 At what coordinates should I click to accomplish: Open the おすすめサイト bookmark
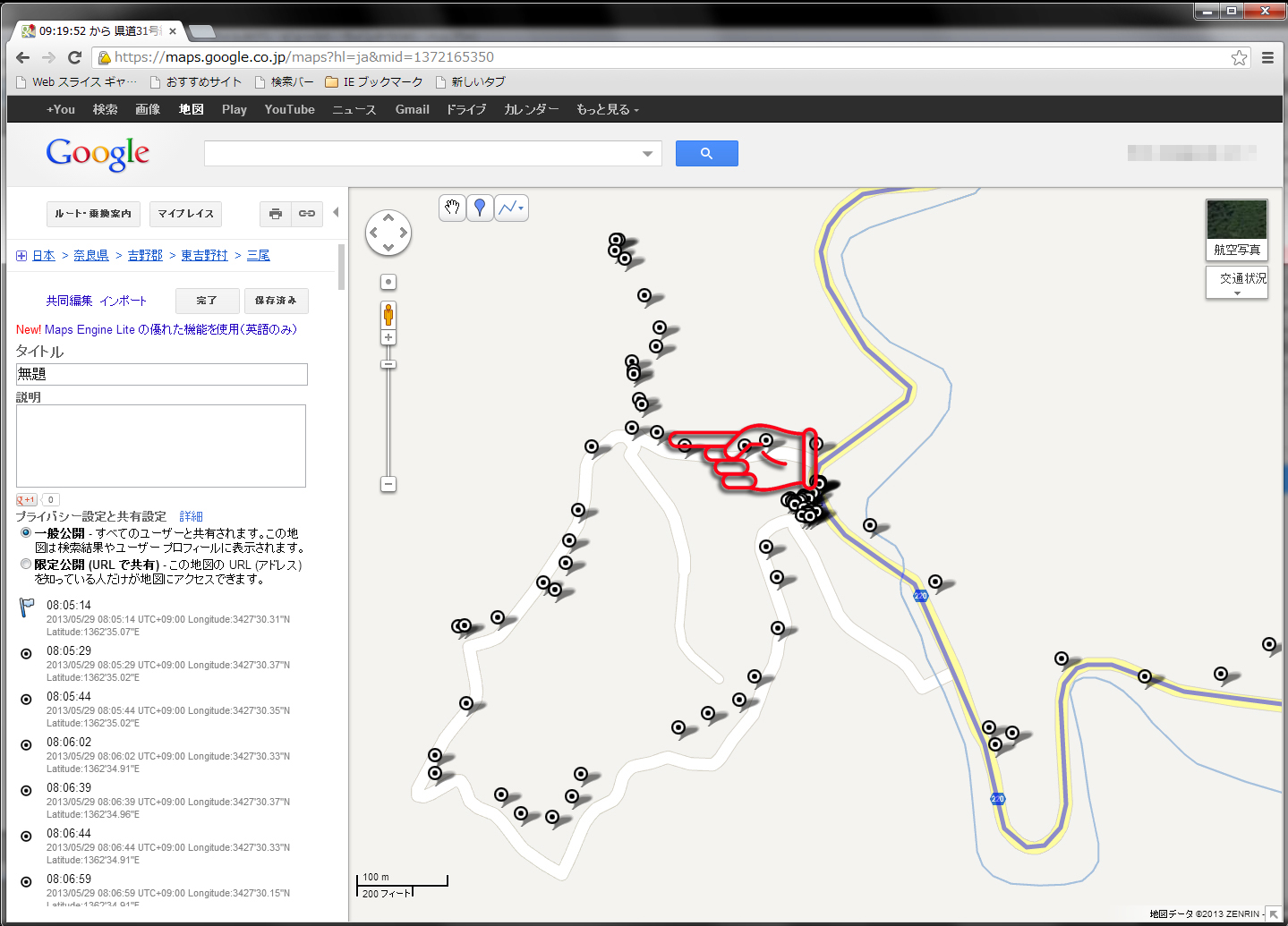196,82
